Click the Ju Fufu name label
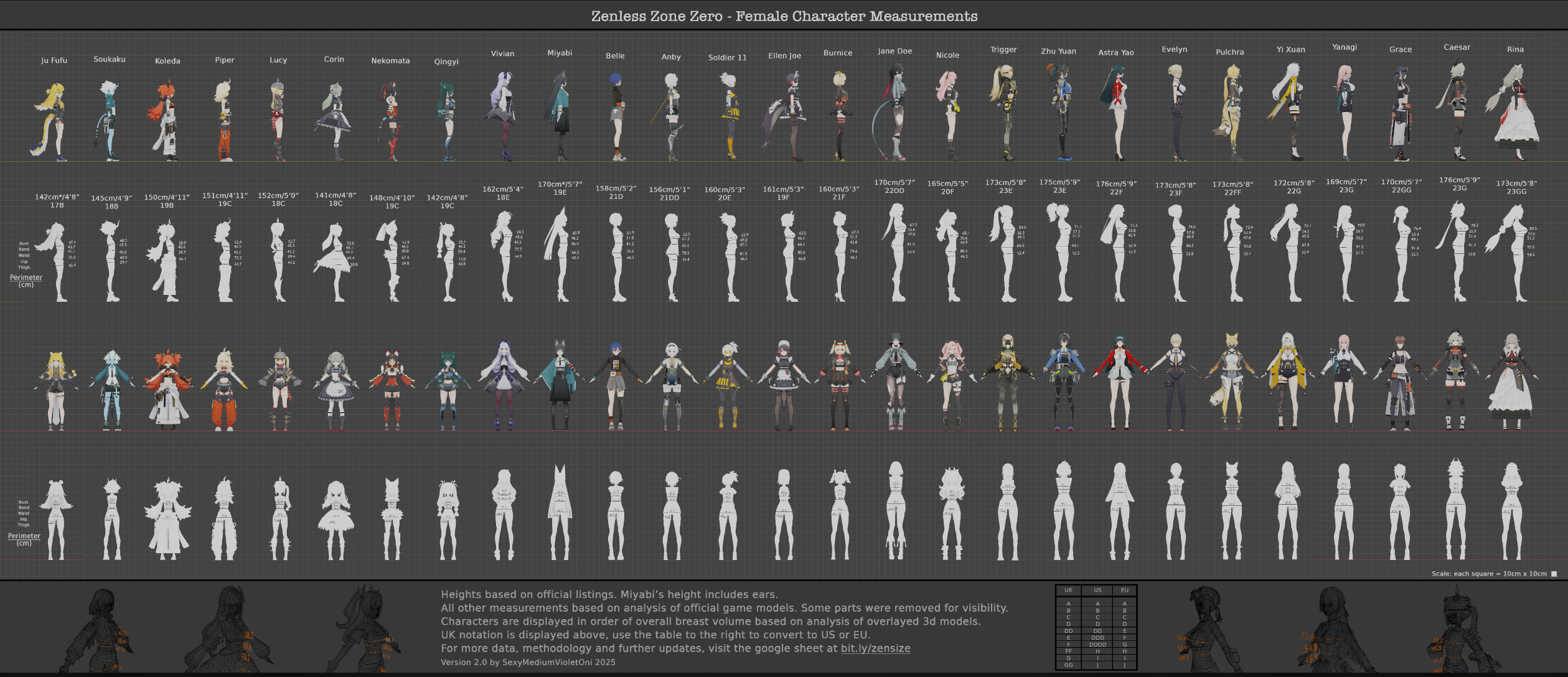The height and width of the screenshot is (677, 1568). point(54,60)
